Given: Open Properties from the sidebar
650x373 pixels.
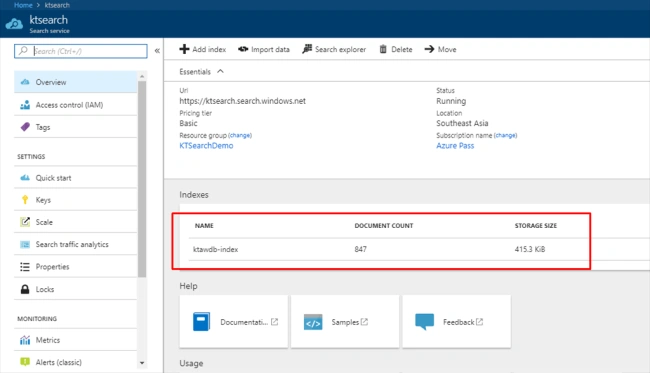Looking at the screenshot, I should tap(75, 266).
